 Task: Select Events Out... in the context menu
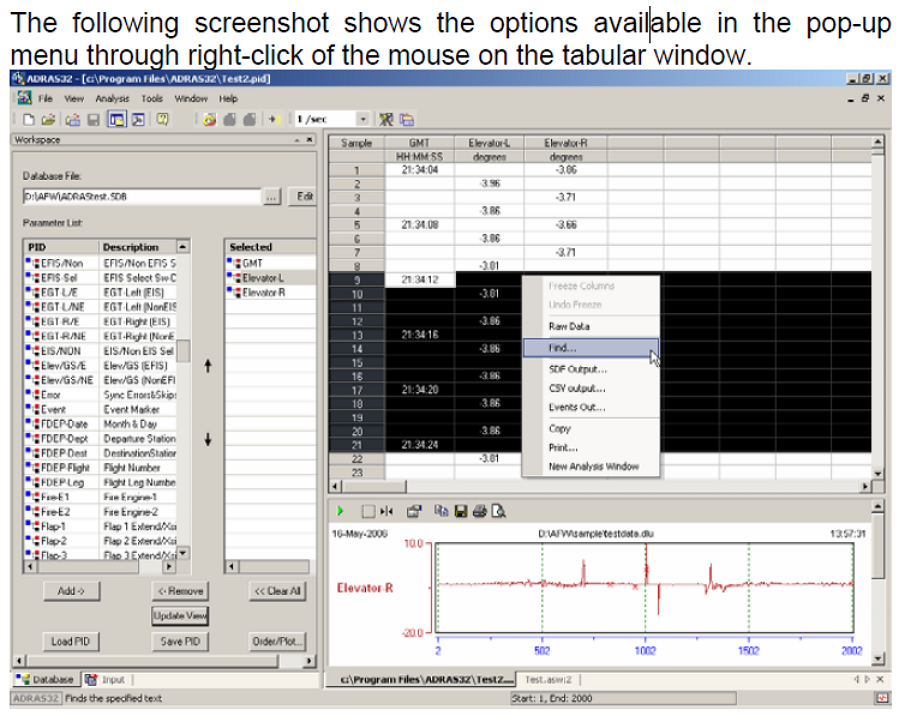pos(591,407)
